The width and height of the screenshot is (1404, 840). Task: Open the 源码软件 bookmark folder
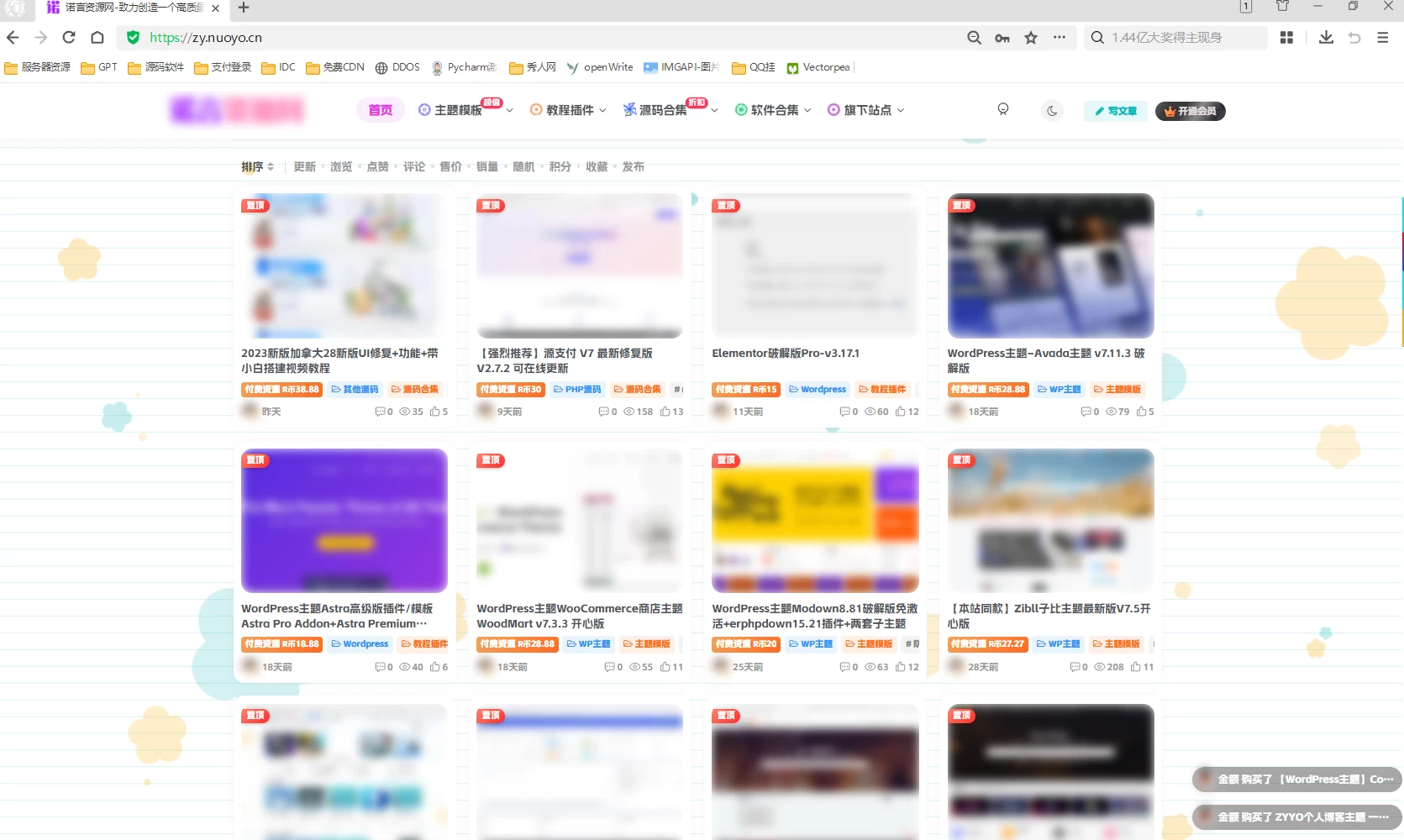pos(156,67)
